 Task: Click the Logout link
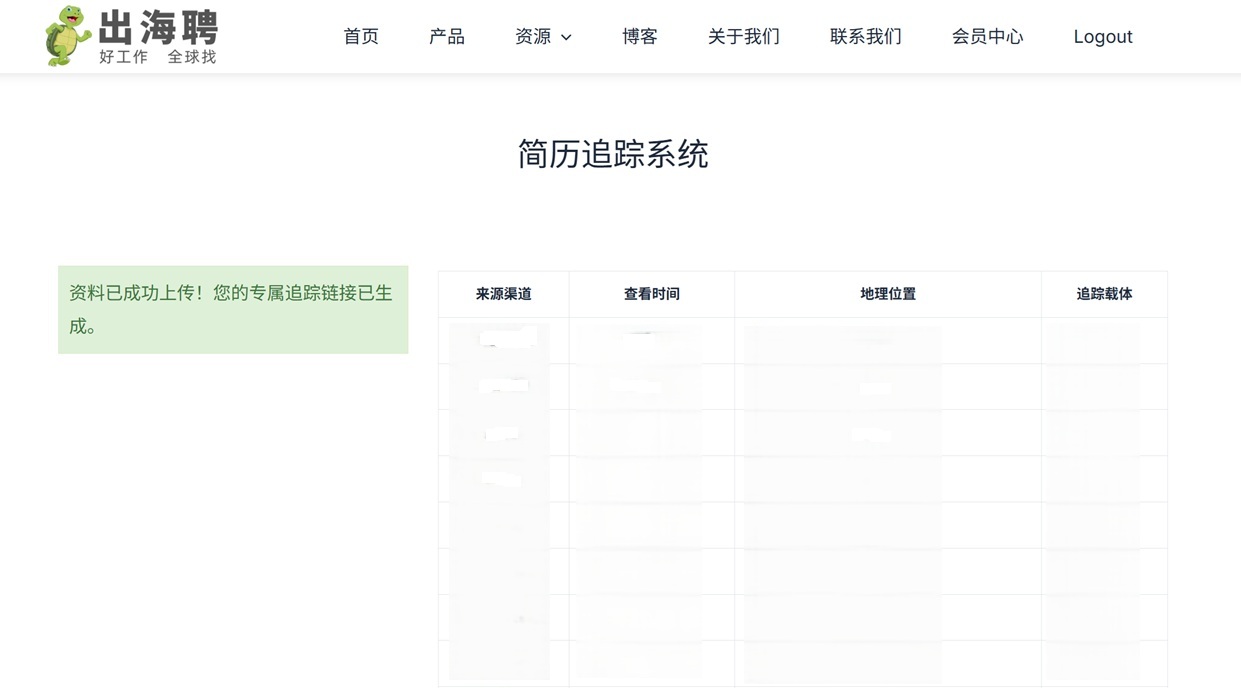tap(1103, 37)
